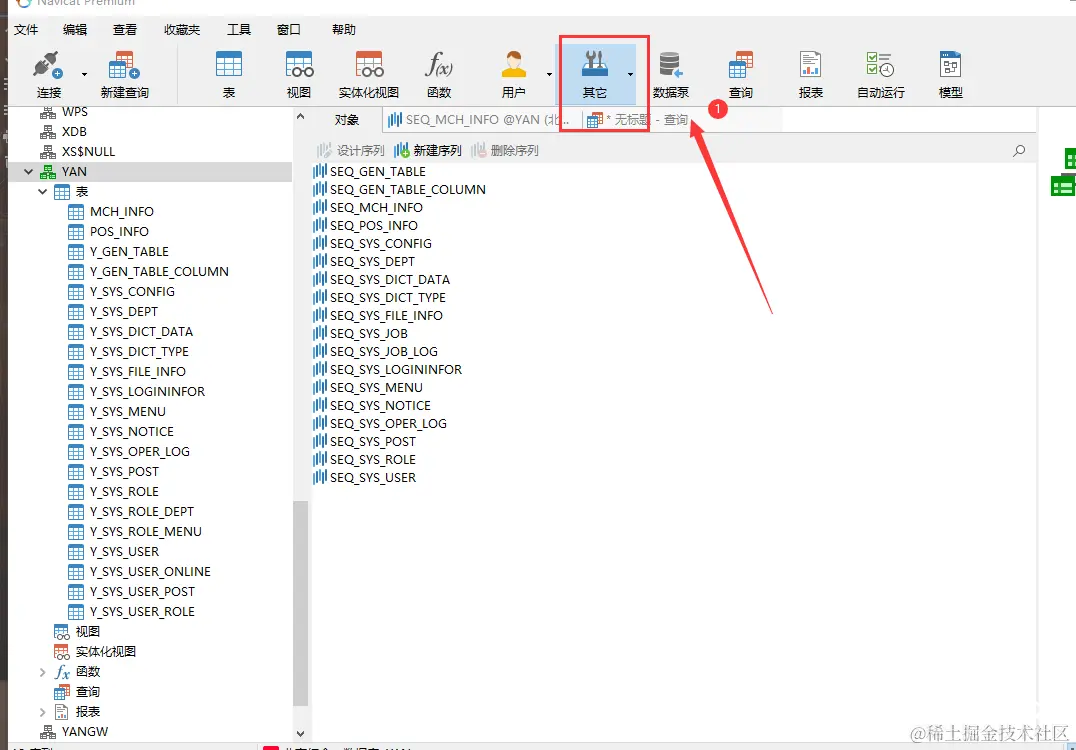This screenshot has width=1076, height=750.
Task: Open the 用户 dropdown arrow
Action: click(549, 74)
